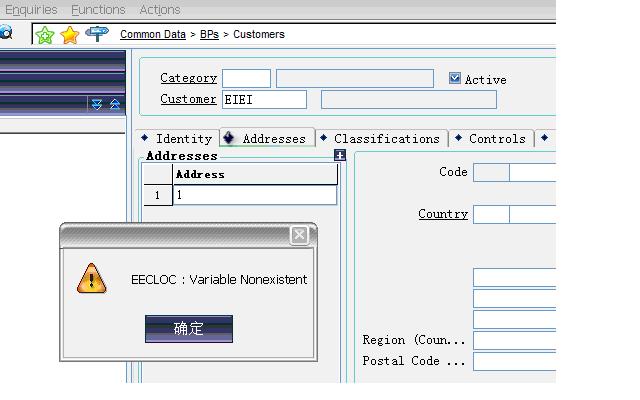The height and width of the screenshot is (400, 640).
Task: Click the warning triangle icon in dialog
Action: click(x=91, y=279)
